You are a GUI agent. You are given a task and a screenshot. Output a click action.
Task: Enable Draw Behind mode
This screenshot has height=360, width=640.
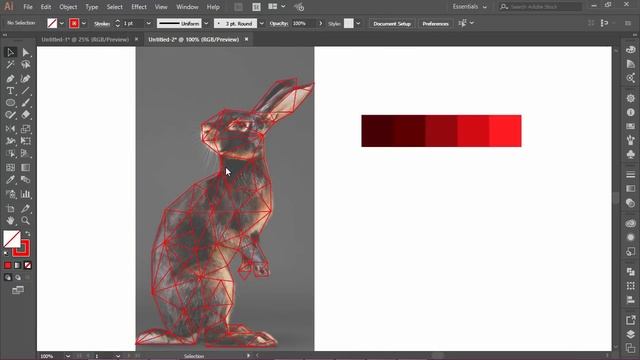18,278
